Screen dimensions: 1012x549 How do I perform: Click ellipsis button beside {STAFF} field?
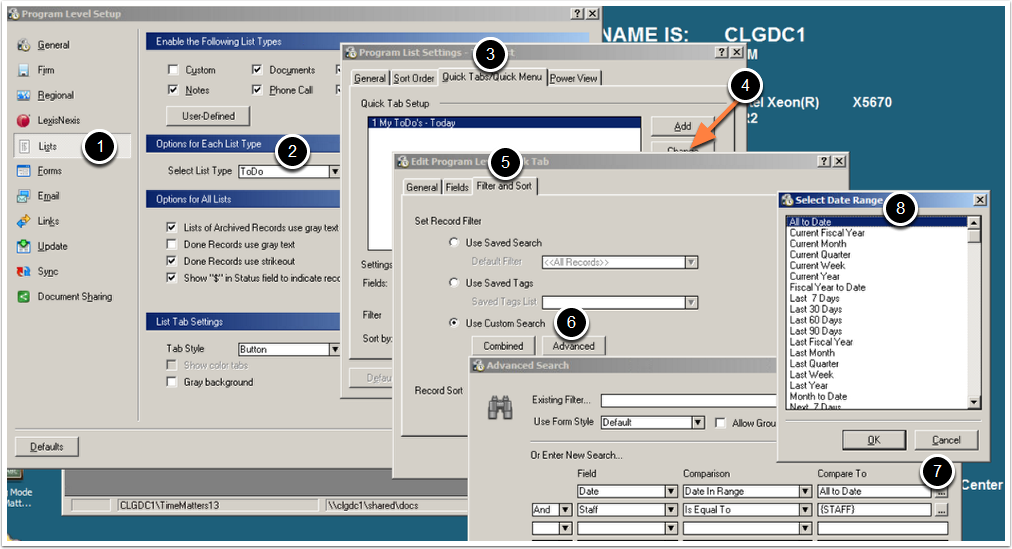point(942,510)
